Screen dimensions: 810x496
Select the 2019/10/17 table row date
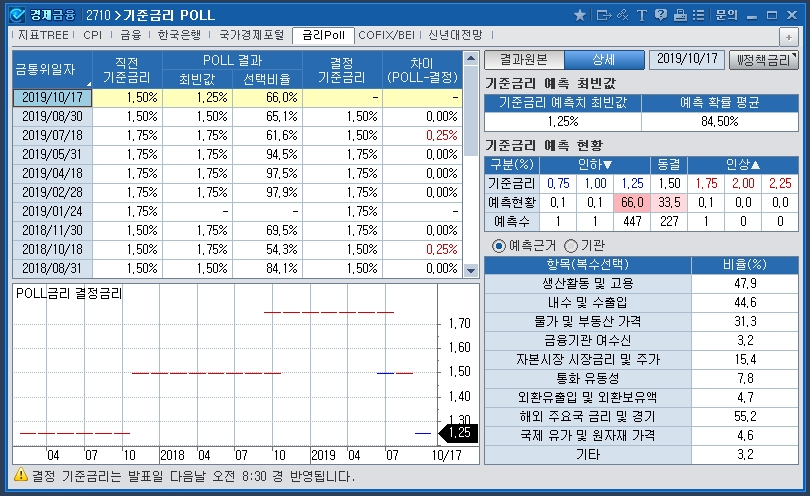click(52, 98)
